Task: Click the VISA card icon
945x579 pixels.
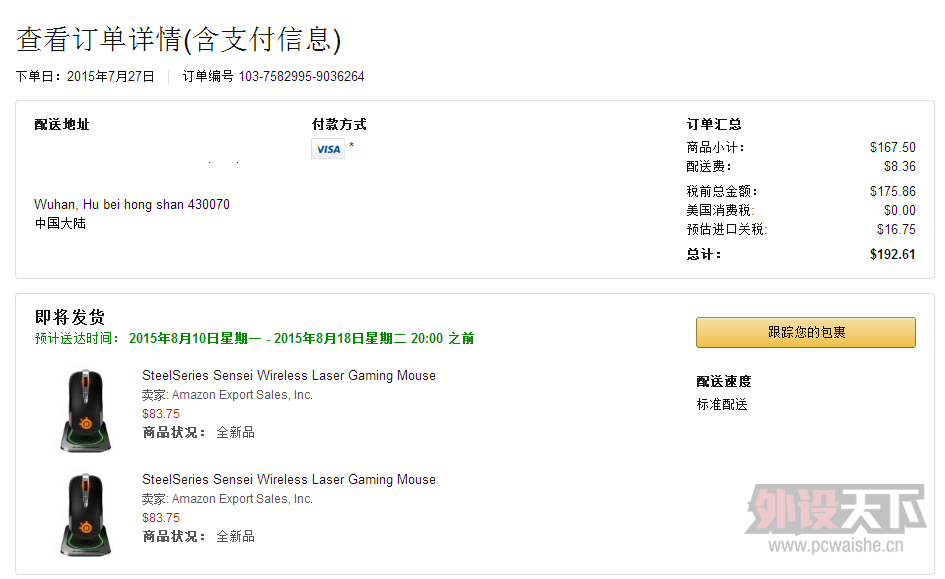Action: pyautogui.click(x=328, y=149)
